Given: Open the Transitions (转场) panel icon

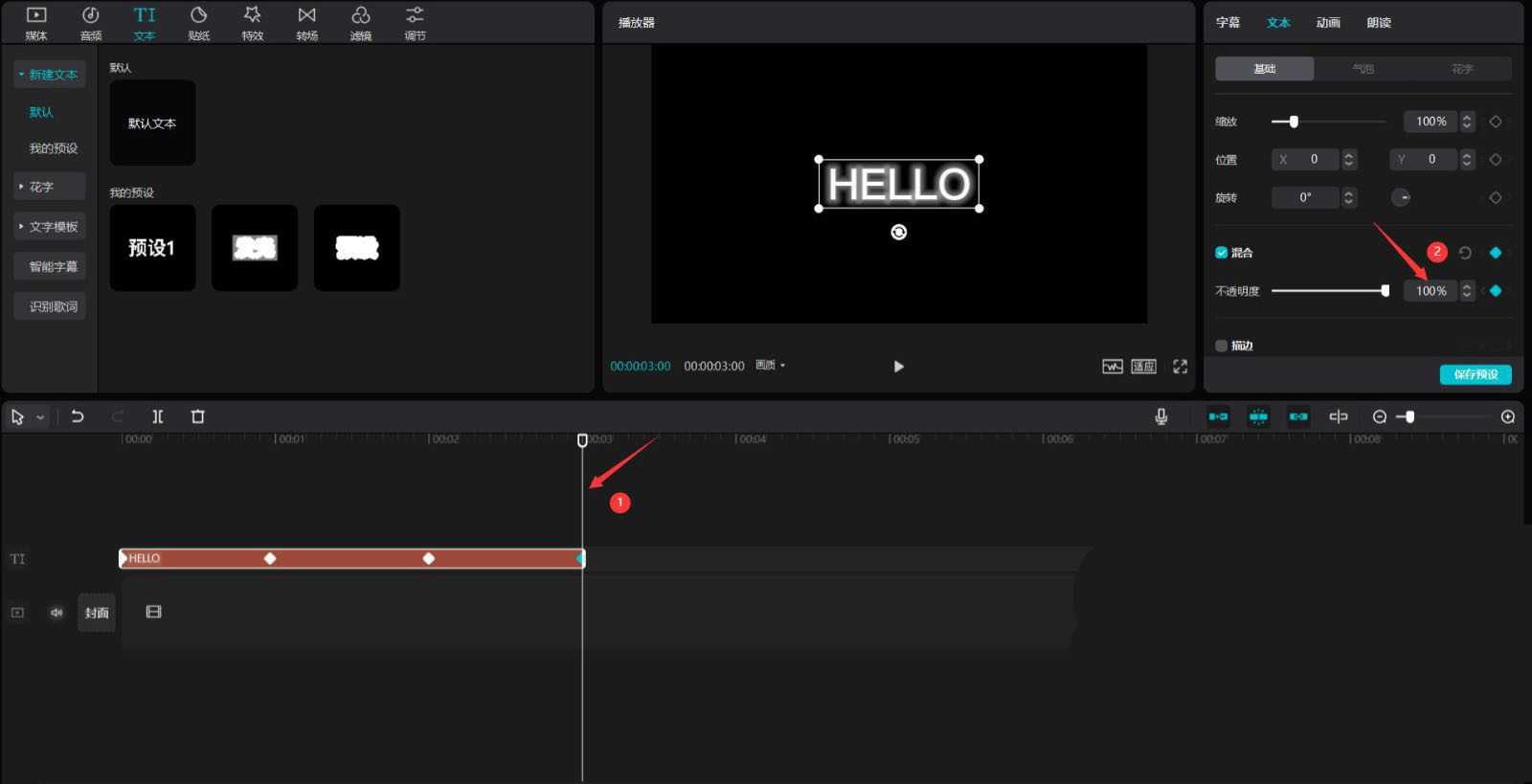Looking at the screenshot, I should (306, 23).
